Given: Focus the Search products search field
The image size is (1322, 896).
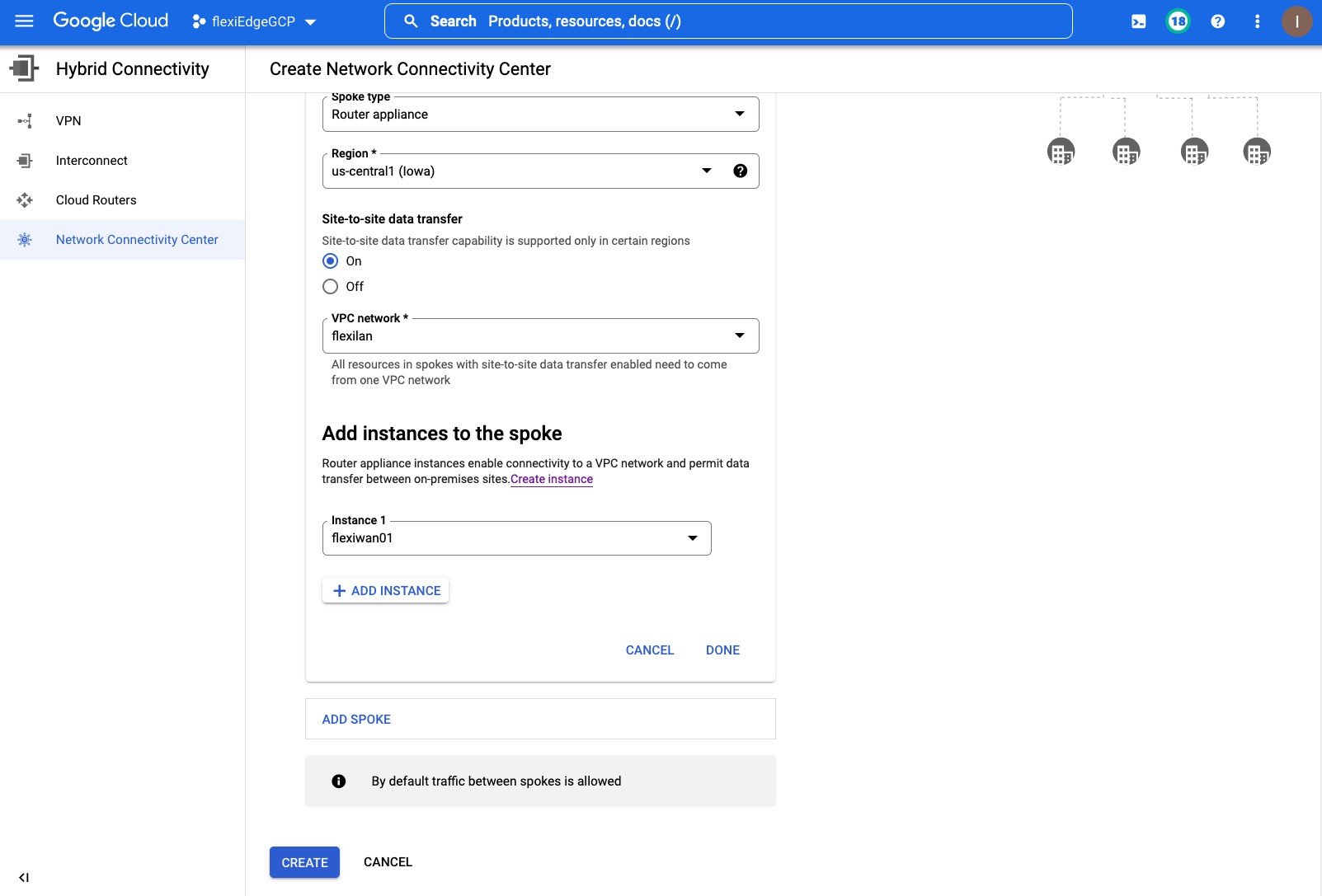Looking at the screenshot, I should tap(728, 21).
